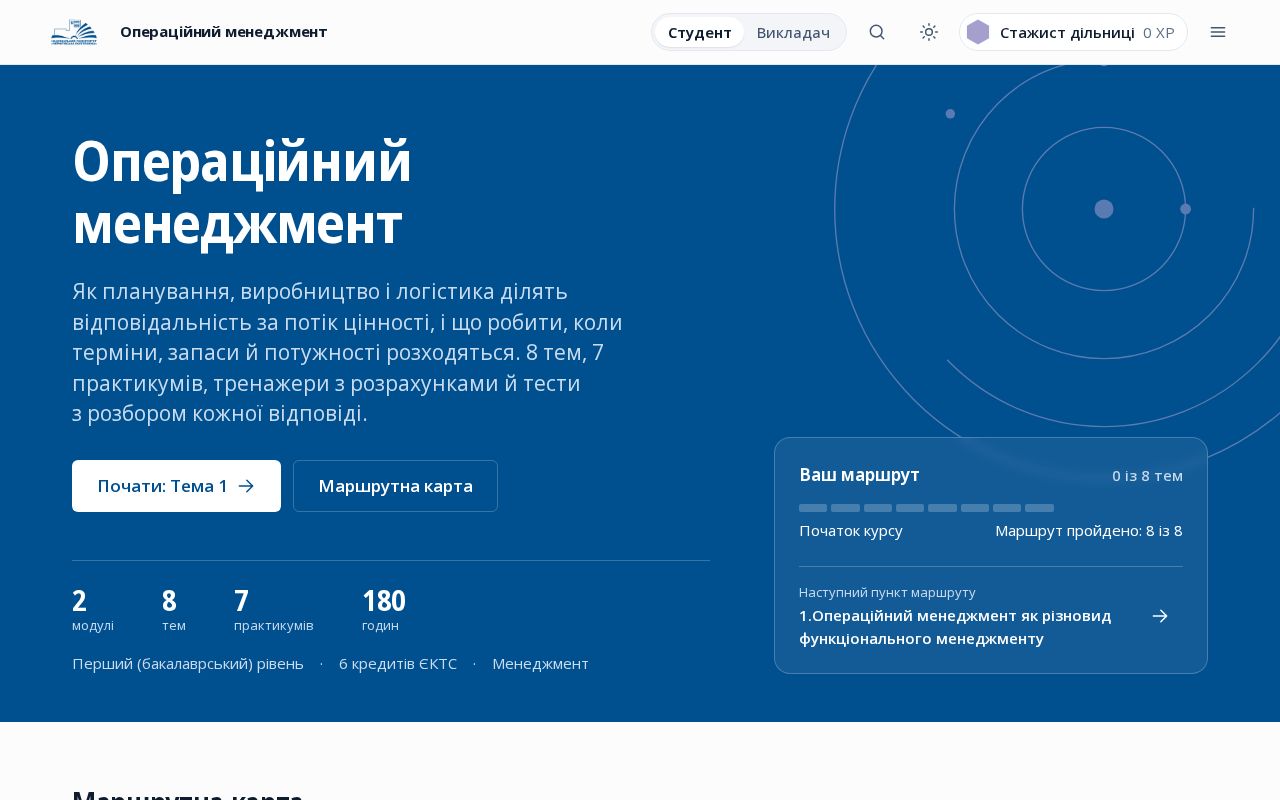Click the 2 модулі statistic
The height and width of the screenshot is (800, 1280).
click(93, 610)
